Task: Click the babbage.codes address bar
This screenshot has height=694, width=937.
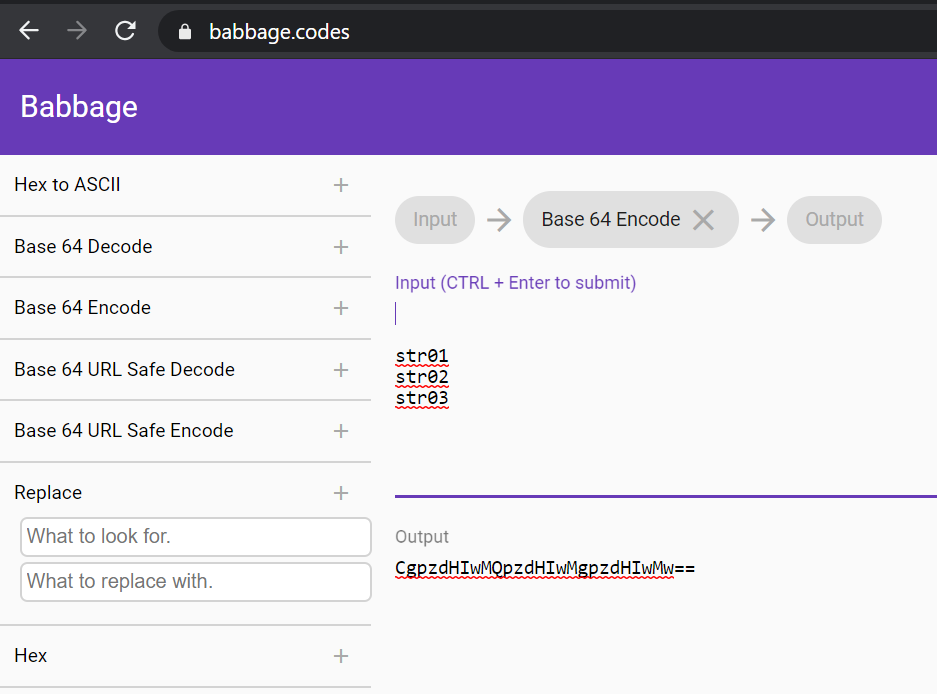Action: click(x=547, y=31)
